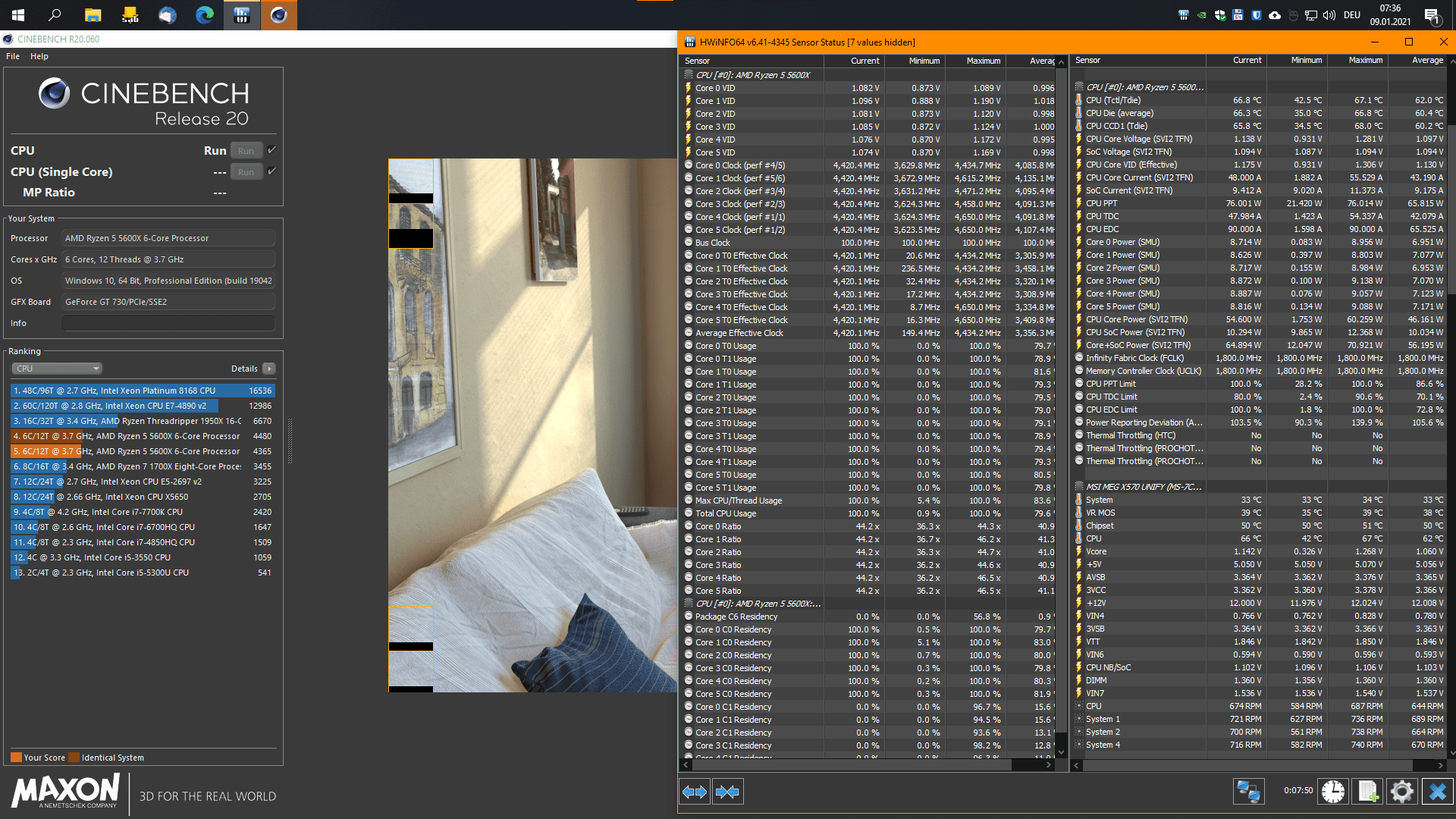Select ranking Intel Core i5-5300U row
The height and width of the screenshot is (819, 1456).
pyautogui.click(x=143, y=573)
